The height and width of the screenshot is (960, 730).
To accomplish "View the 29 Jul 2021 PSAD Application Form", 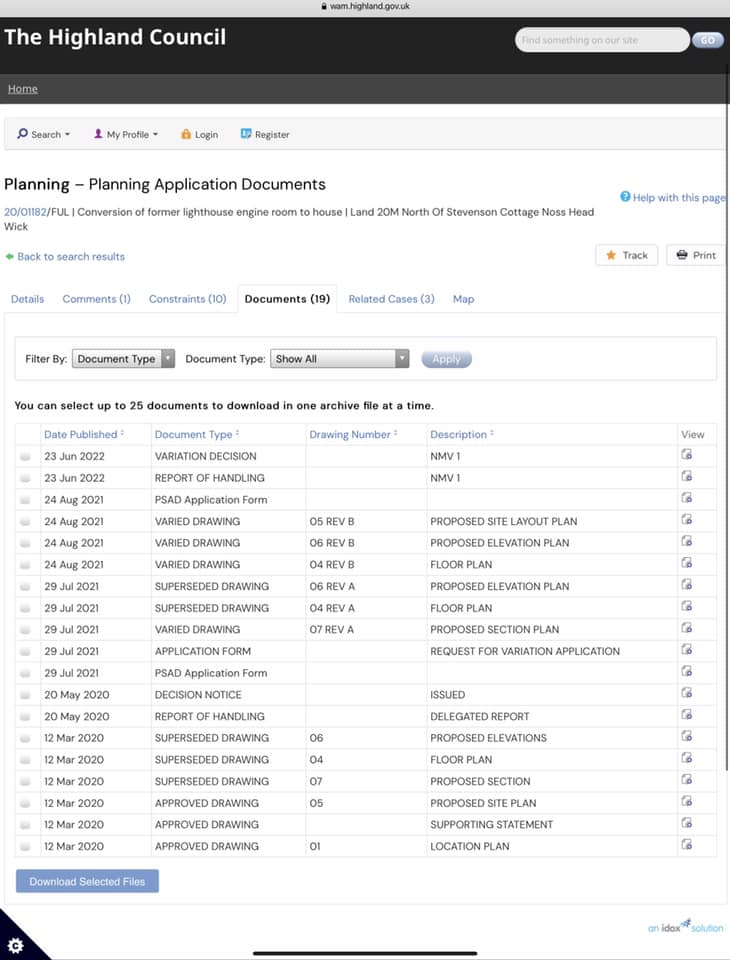I will 687,672.
